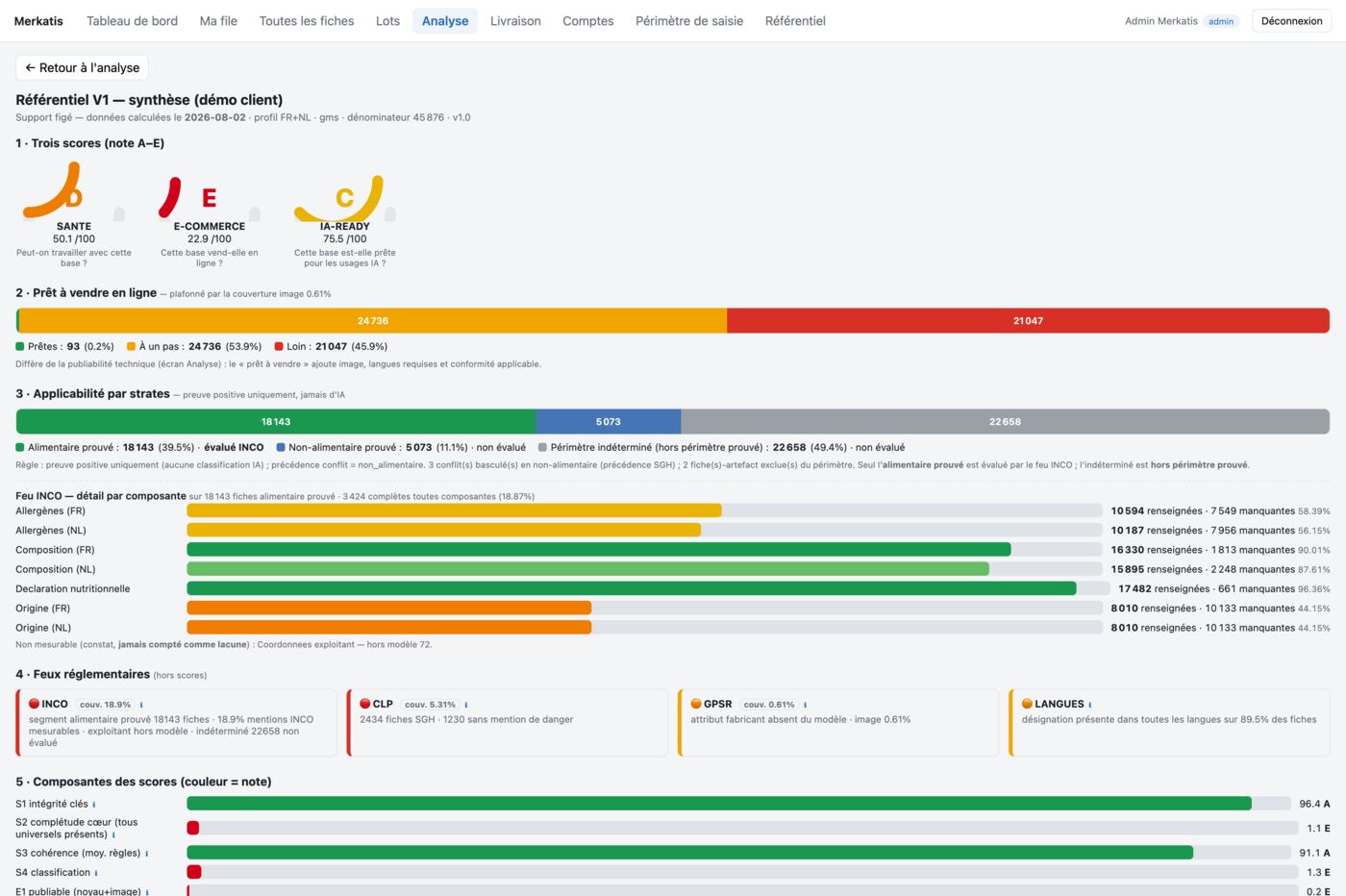
Task: Click the info icon beside CLP coverage
Action: [x=466, y=705]
